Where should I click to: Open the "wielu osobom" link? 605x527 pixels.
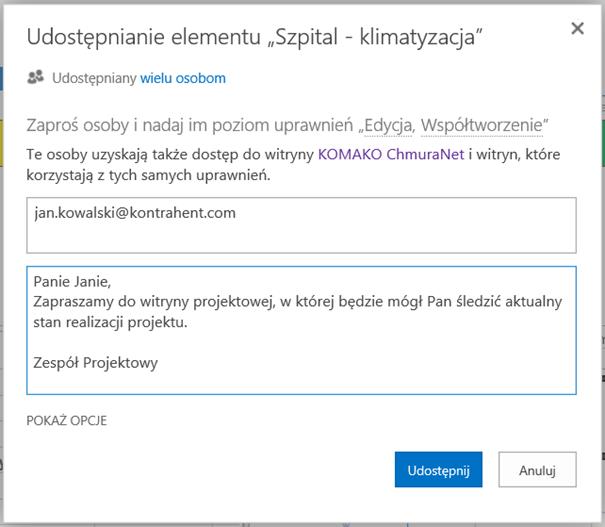pos(183,78)
